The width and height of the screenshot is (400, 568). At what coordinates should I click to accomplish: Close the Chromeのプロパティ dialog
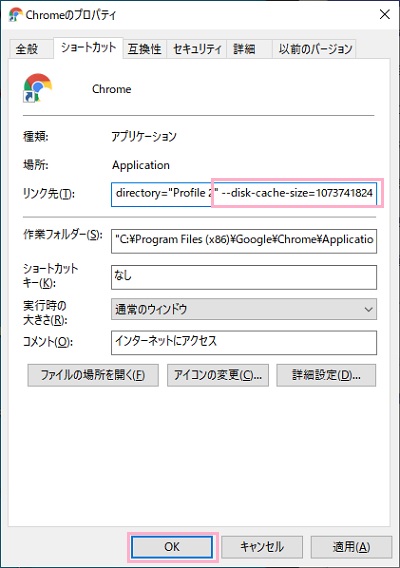tap(384, 14)
